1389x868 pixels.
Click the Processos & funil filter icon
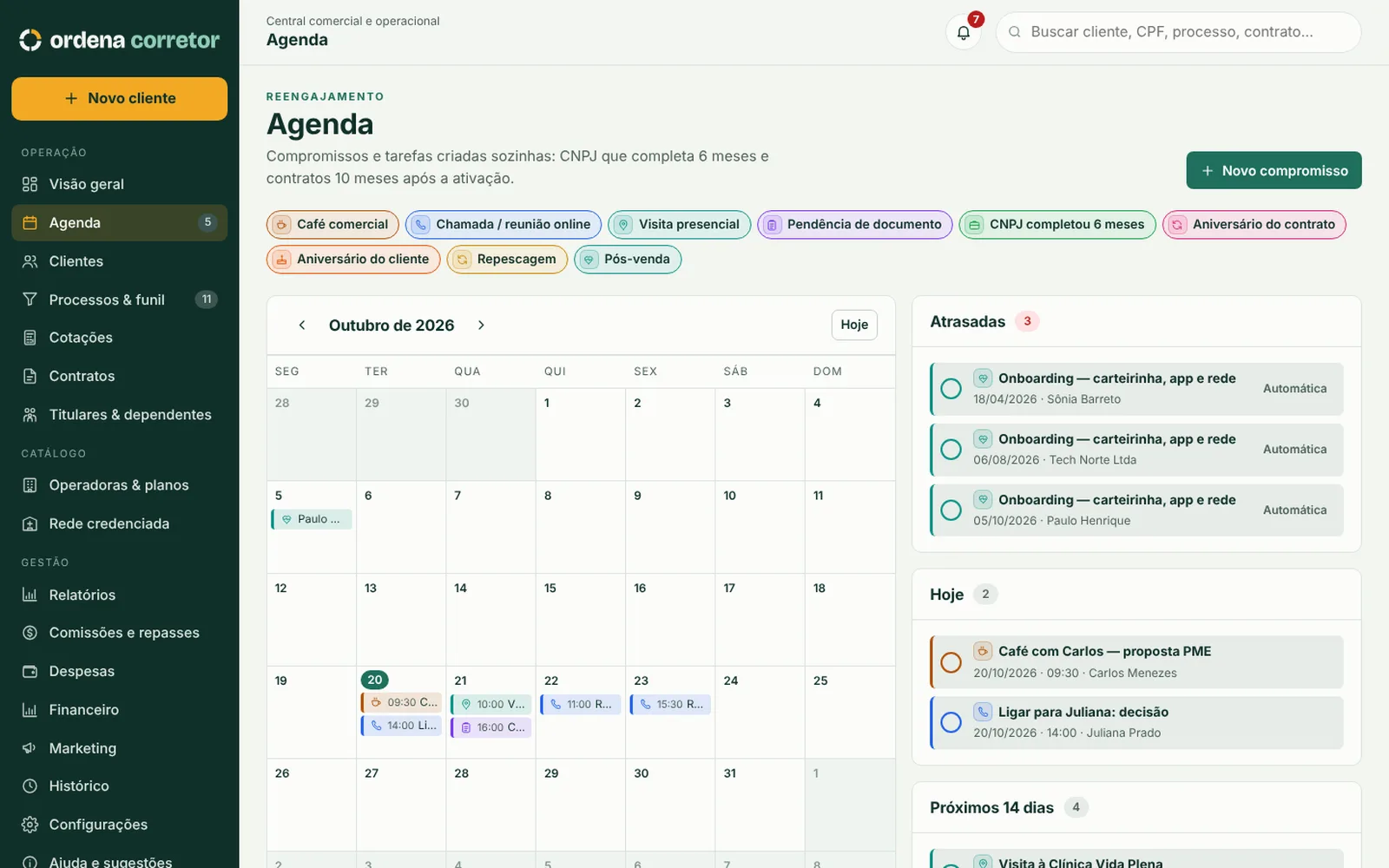click(30, 299)
